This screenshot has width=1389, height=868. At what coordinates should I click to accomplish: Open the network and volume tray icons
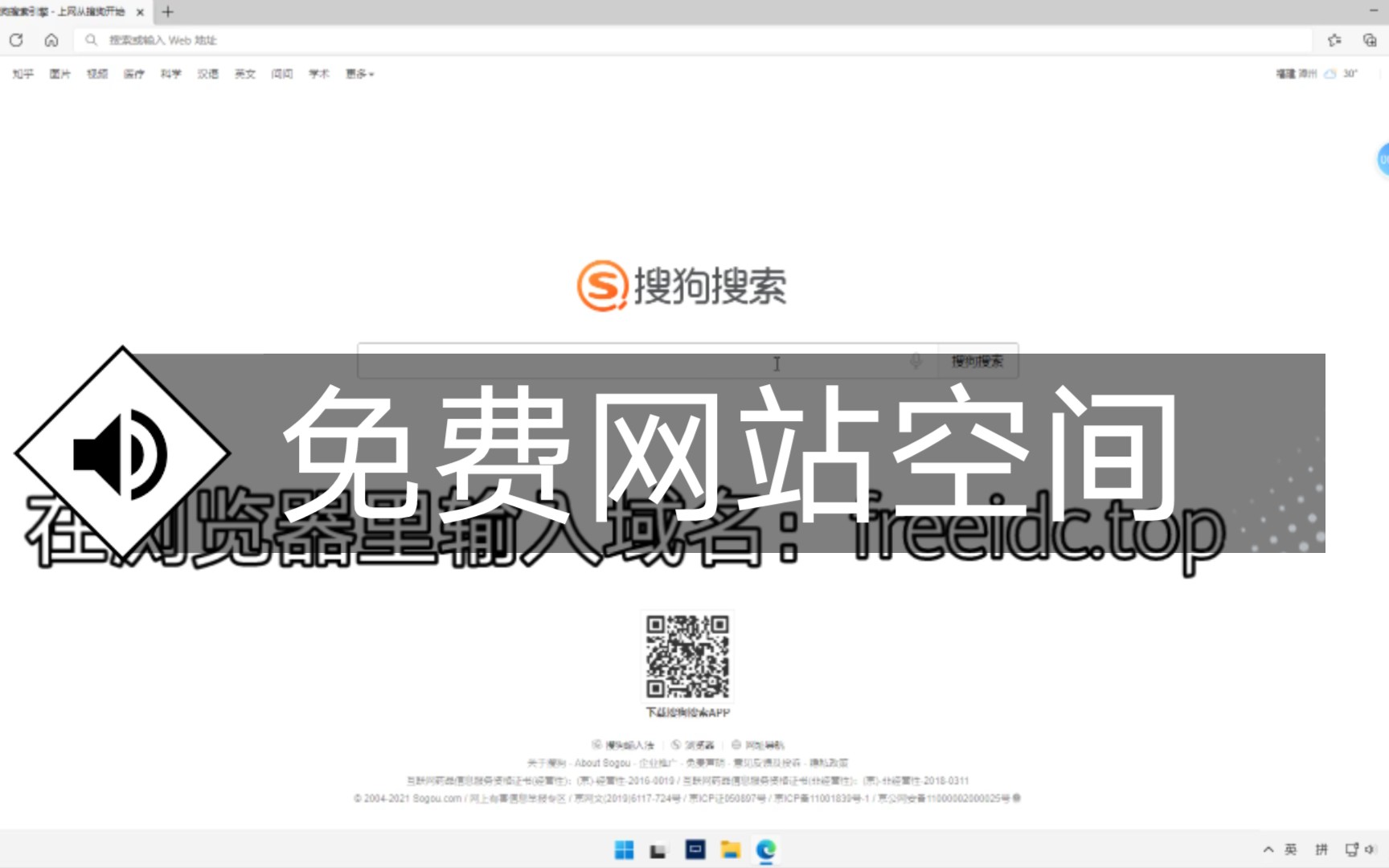point(1360,849)
